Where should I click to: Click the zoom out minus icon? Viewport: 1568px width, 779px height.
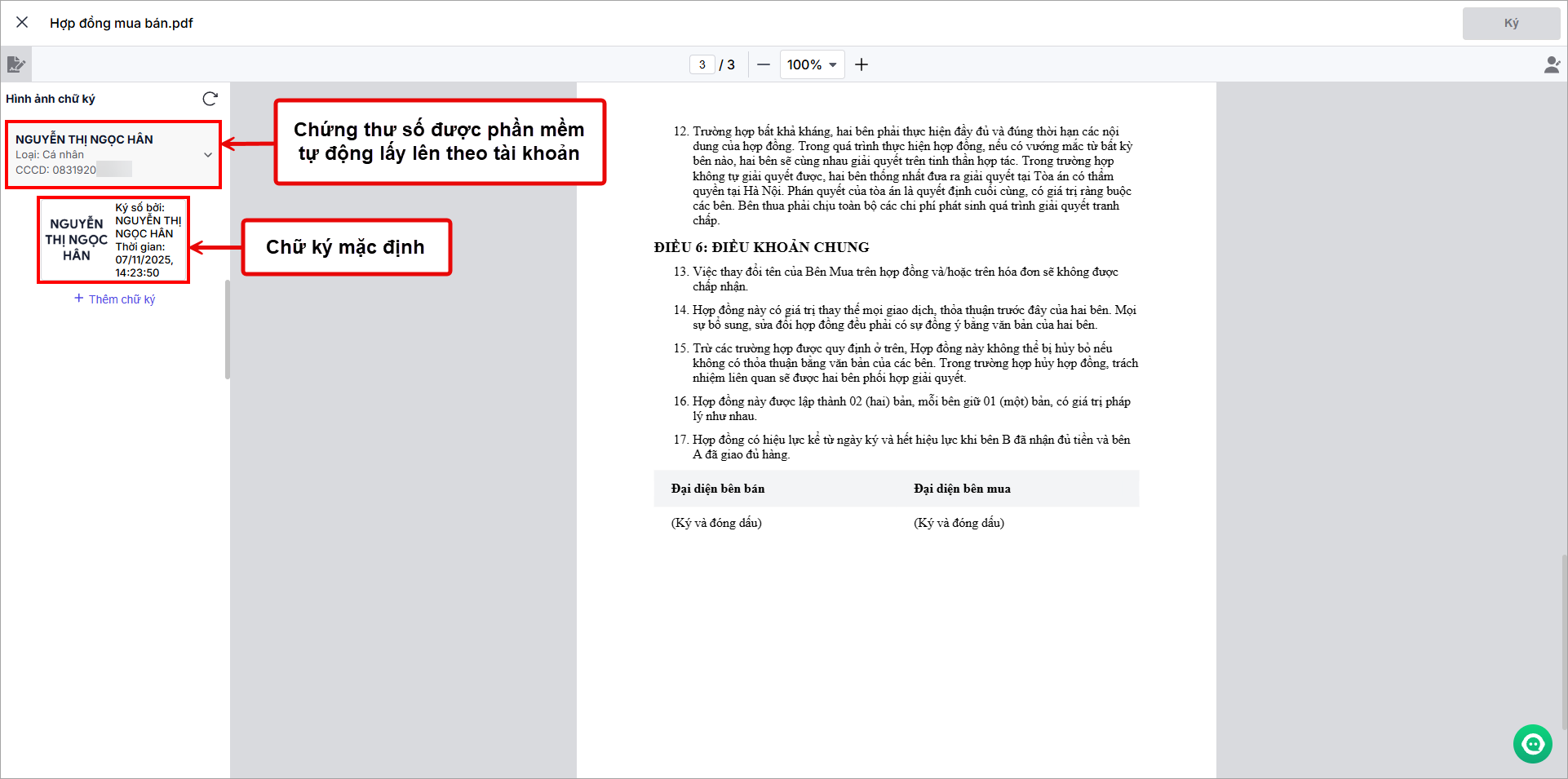[763, 64]
